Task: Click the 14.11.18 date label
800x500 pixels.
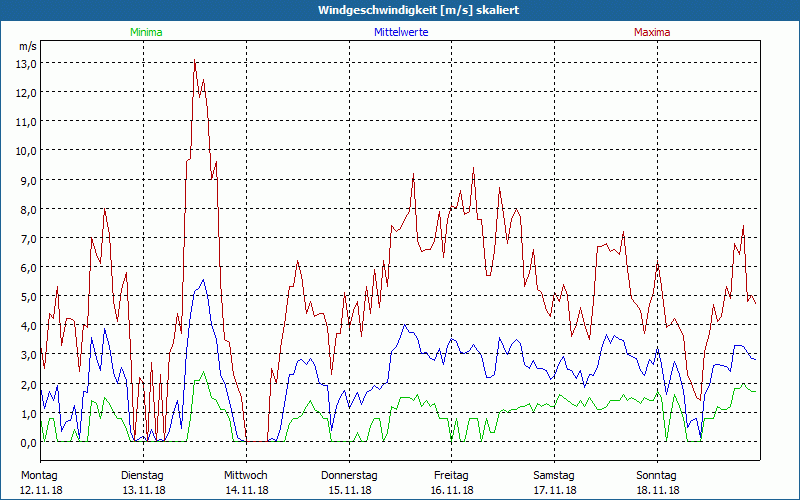Action: [246, 490]
